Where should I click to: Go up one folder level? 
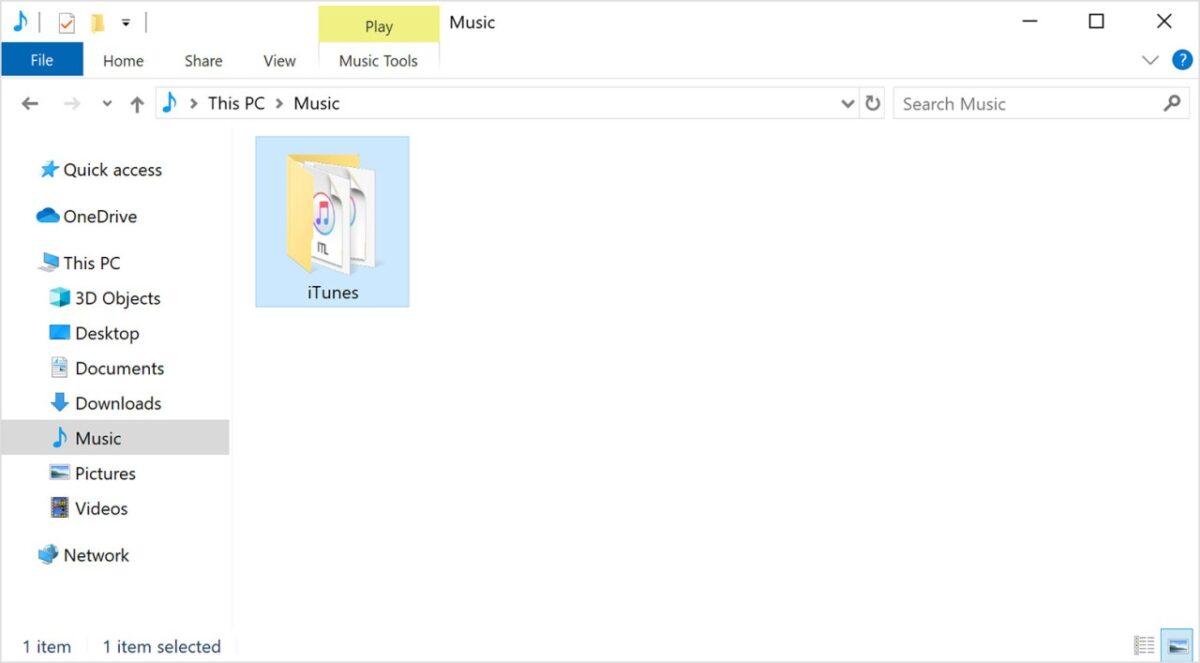pyautogui.click(x=137, y=104)
